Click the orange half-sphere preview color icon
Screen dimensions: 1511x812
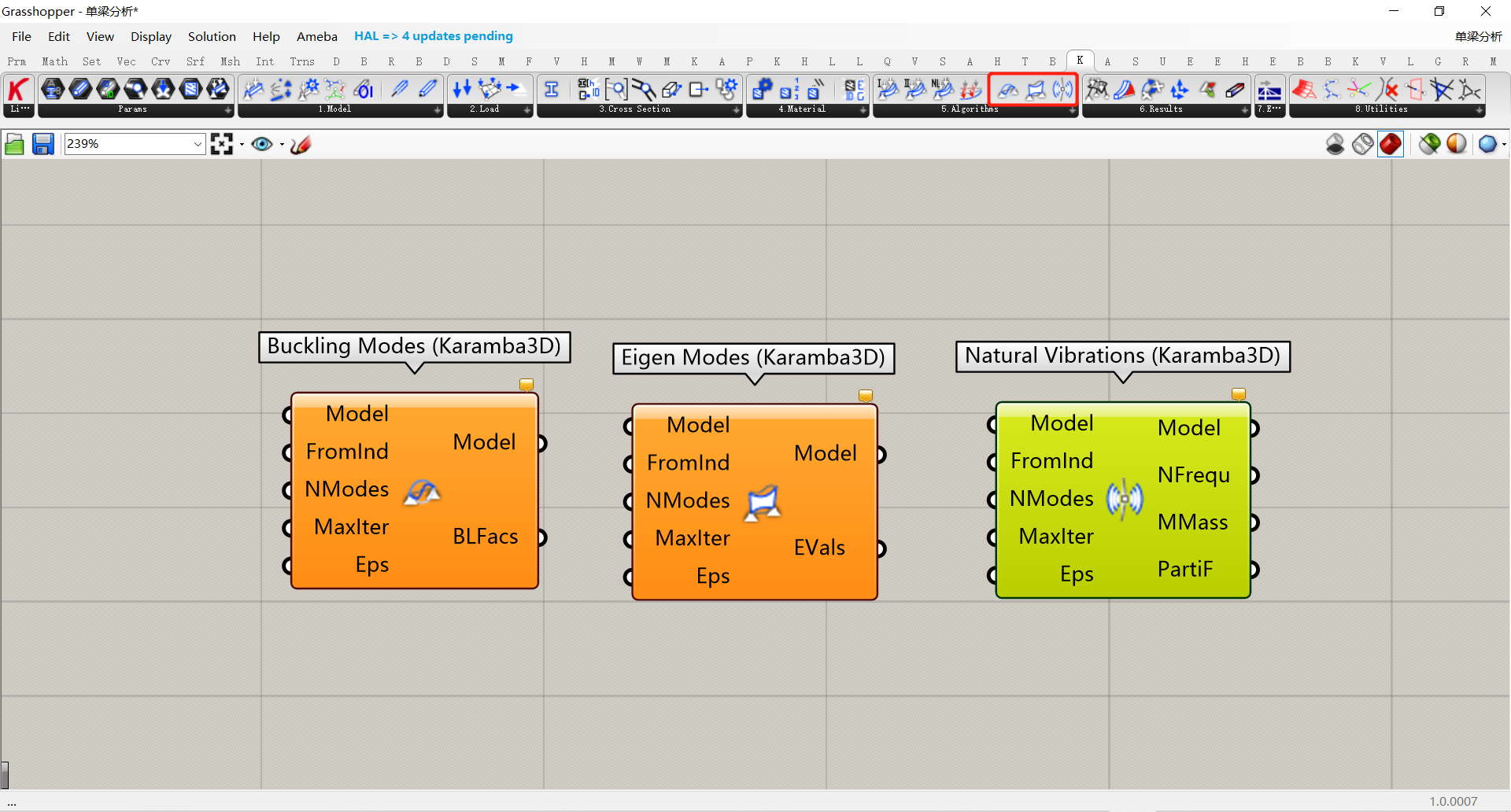(1457, 144)
